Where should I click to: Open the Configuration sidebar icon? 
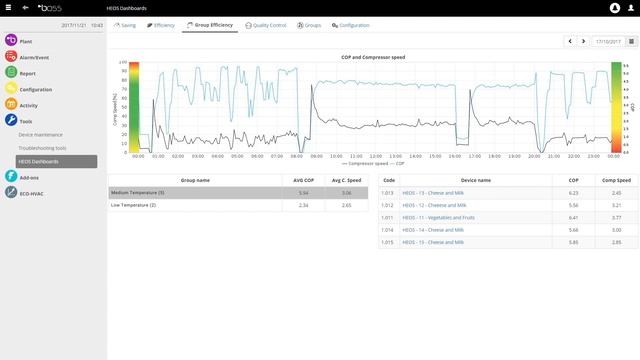pyautogui.click(x=11, y=88)
